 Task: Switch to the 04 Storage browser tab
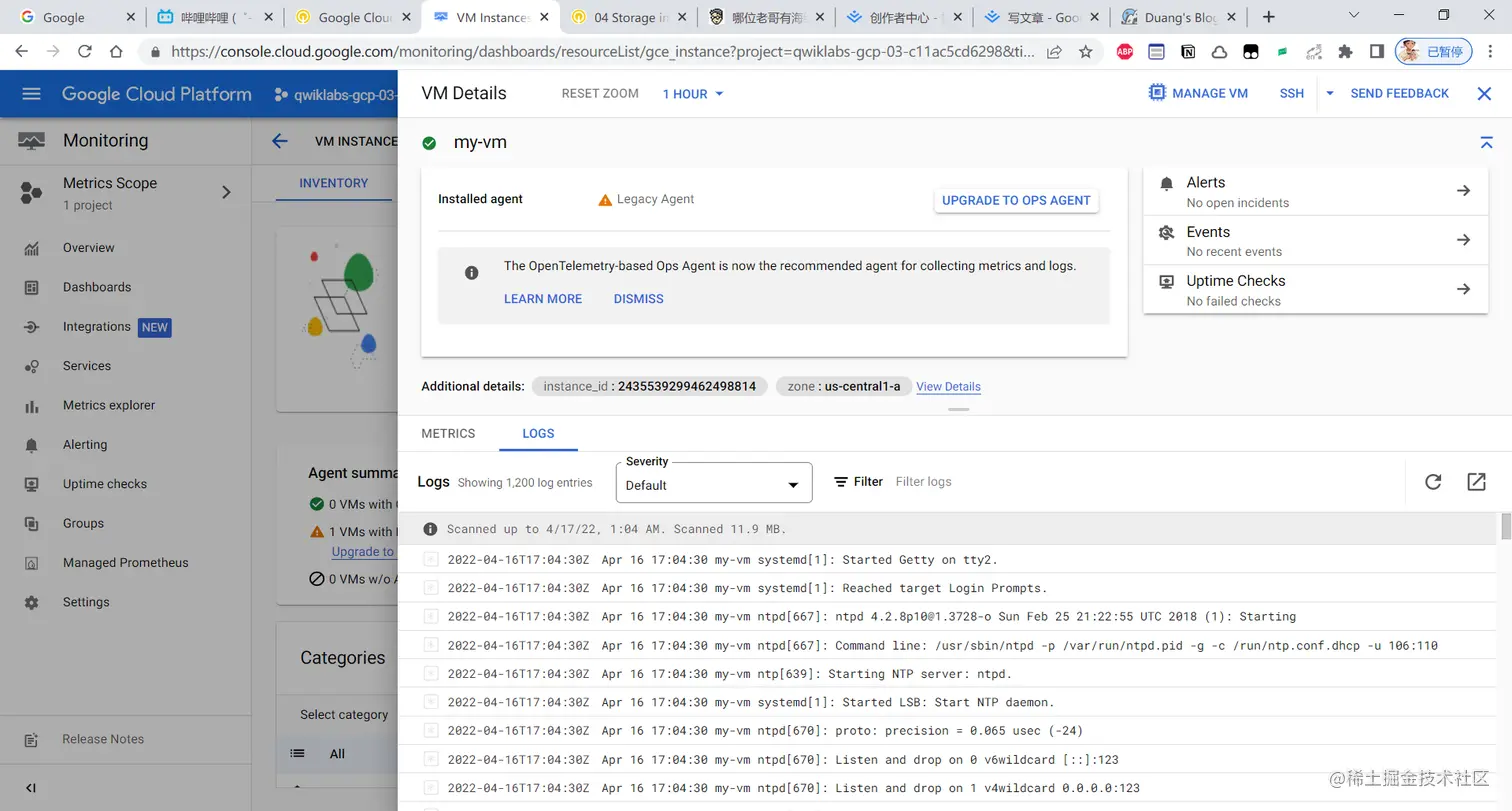tap(628, 17)
